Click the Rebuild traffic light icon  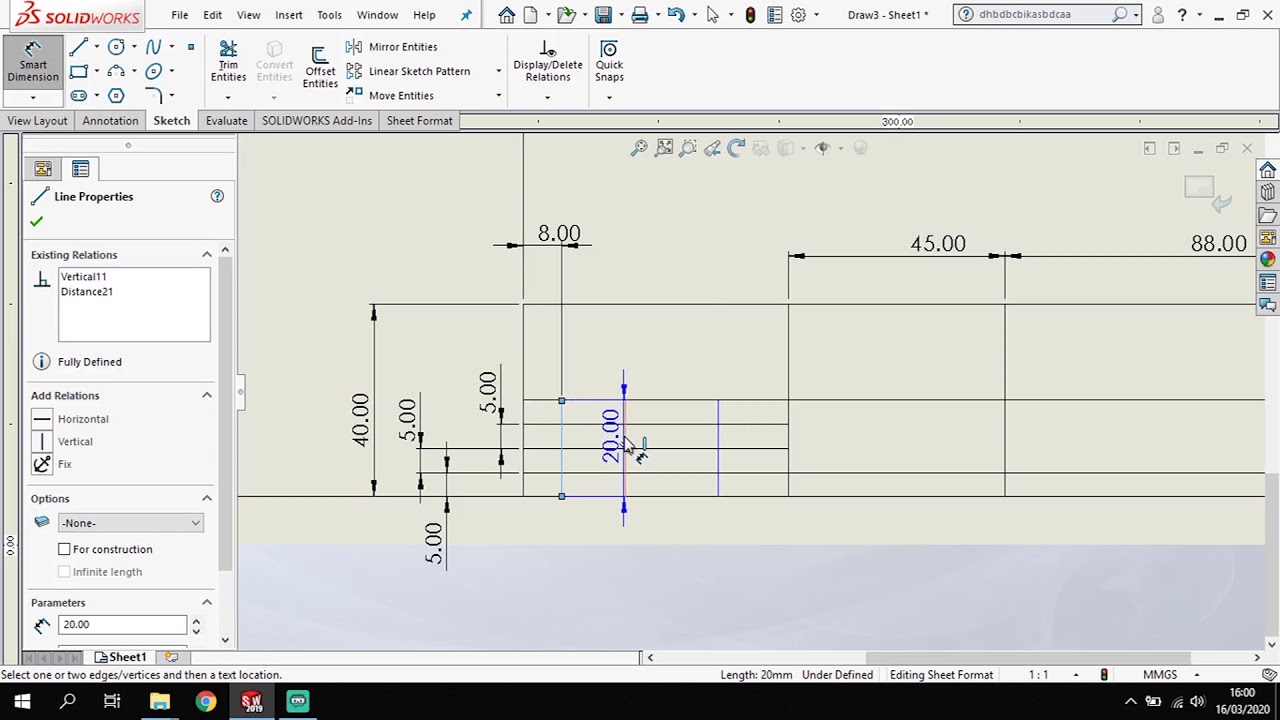pyautogui.click(x=750, y=15)
